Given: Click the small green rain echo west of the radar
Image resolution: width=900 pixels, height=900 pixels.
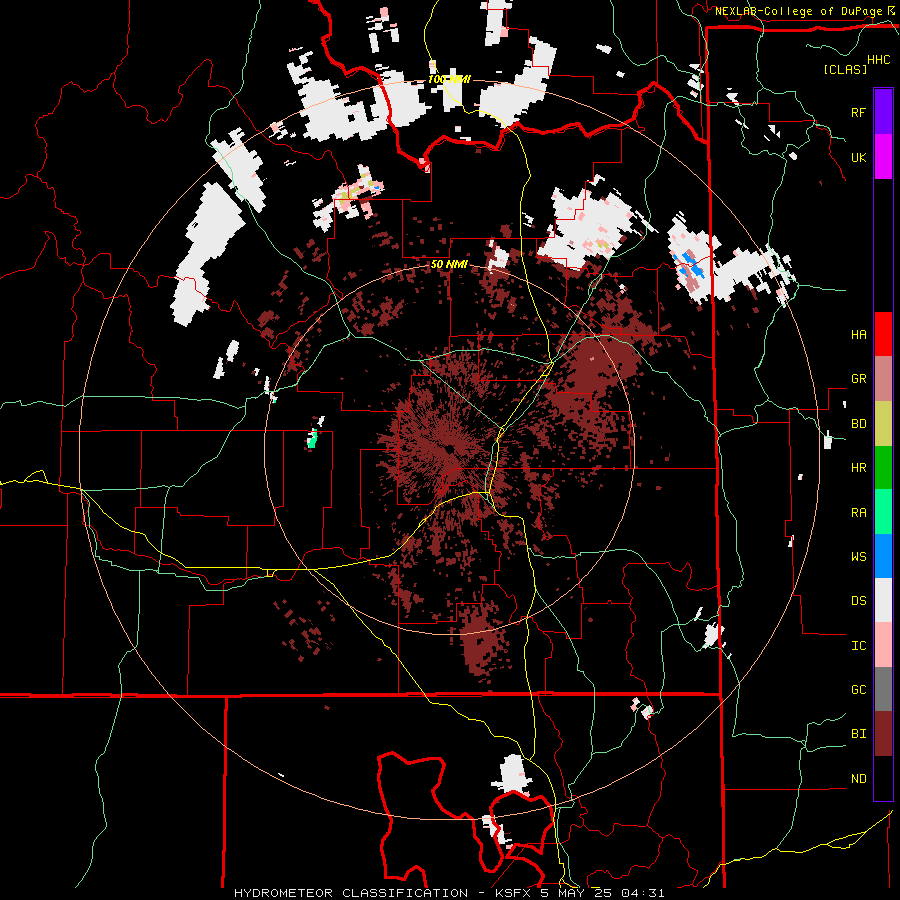Looking at the screenshot, I should click(x=312, y=440).
